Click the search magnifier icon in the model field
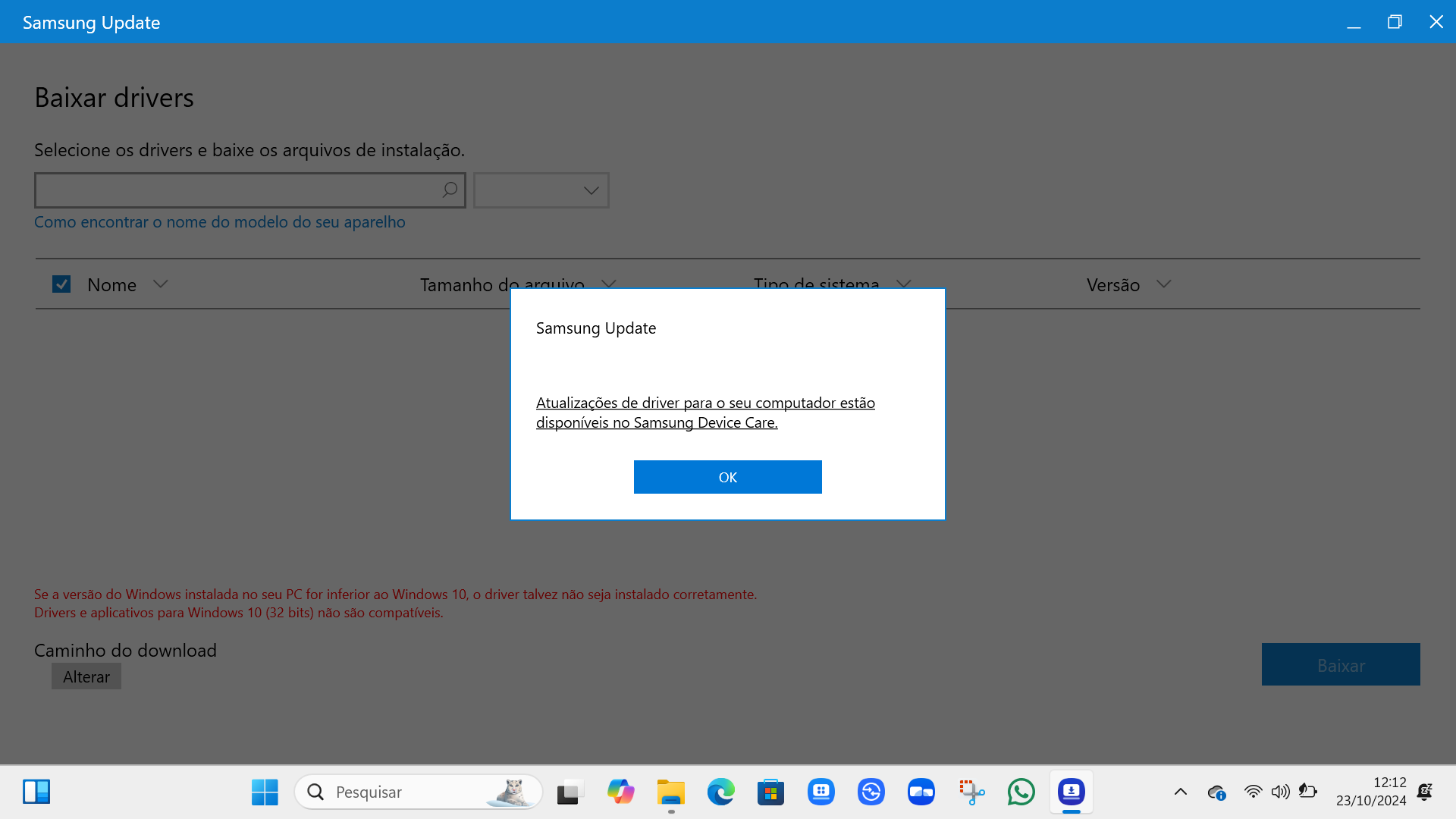Image resolution: width=1456 pixels, height=819 pixels. 450,190
